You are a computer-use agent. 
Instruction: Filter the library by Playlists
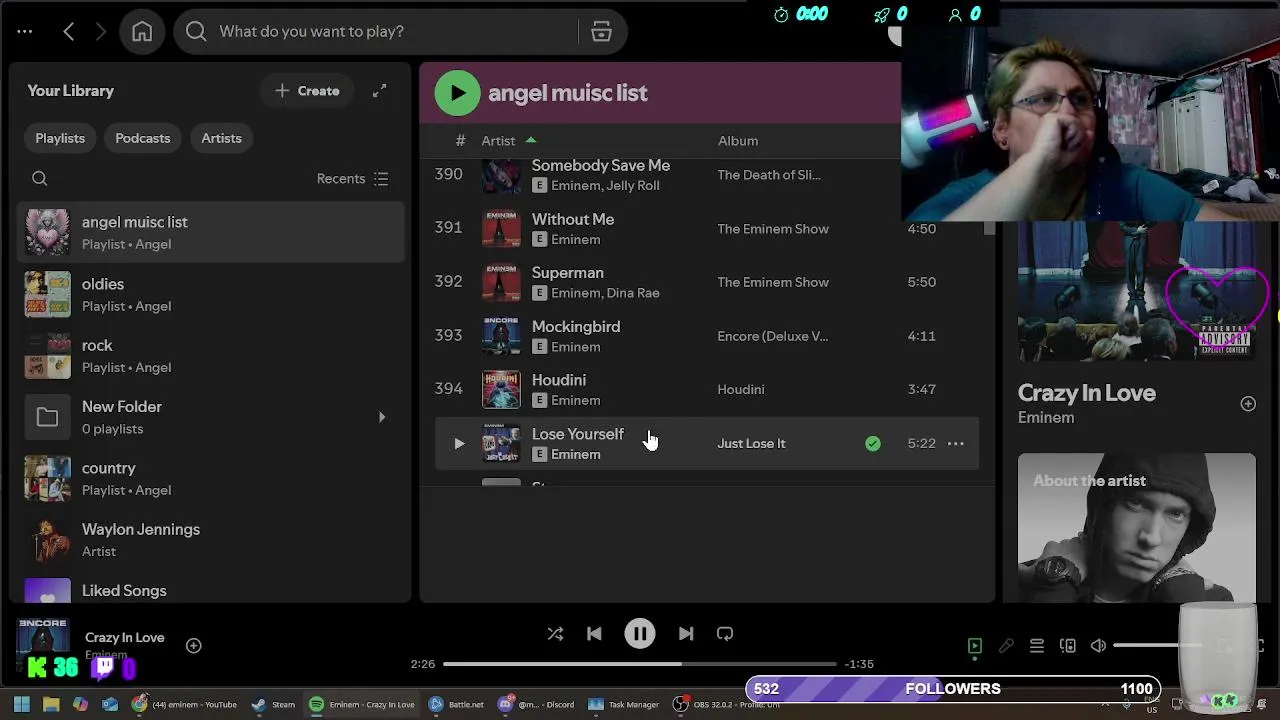coord(60,138)
